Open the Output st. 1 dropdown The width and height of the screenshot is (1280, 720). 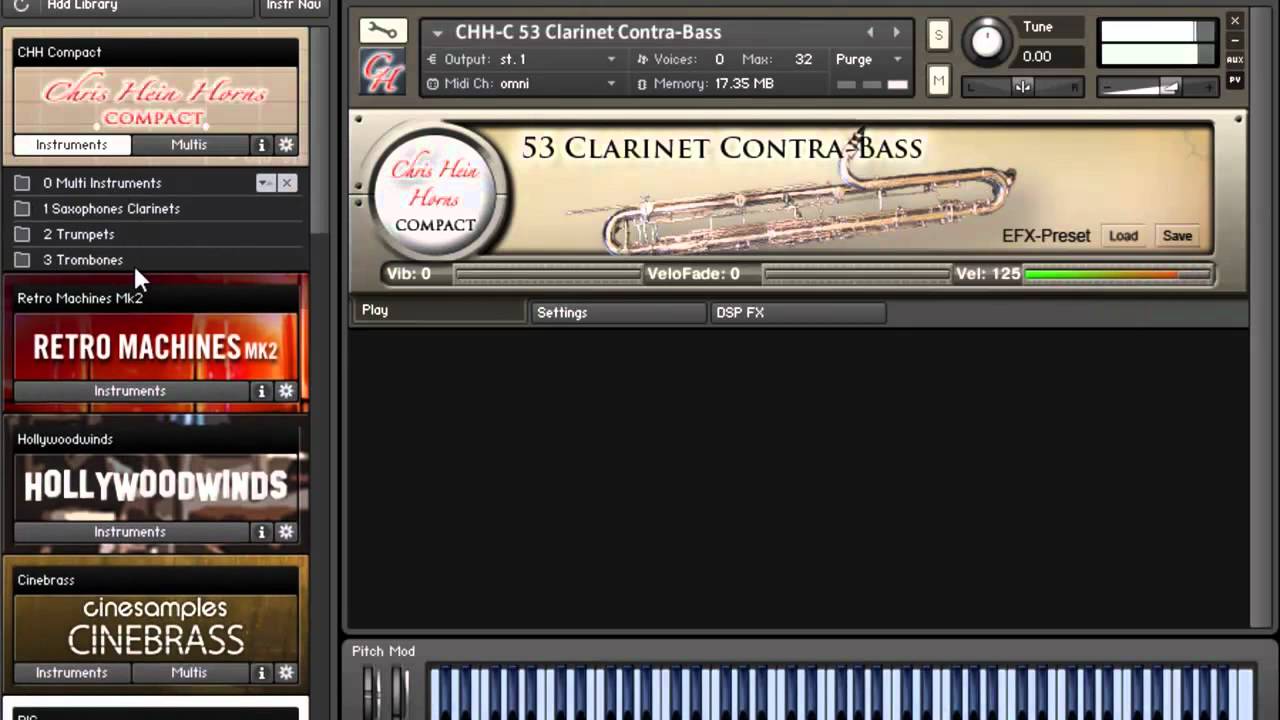coord(611,60)
